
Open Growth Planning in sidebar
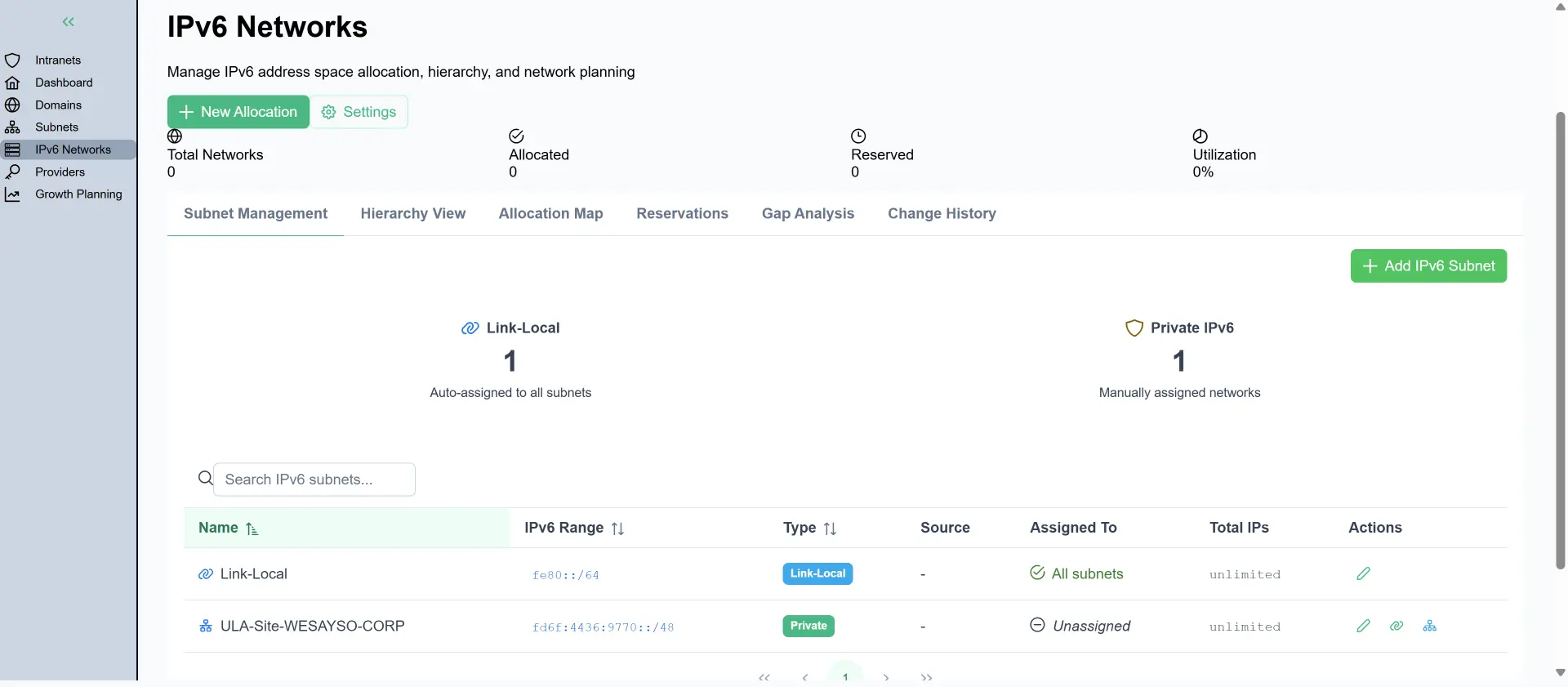(78, 194)
